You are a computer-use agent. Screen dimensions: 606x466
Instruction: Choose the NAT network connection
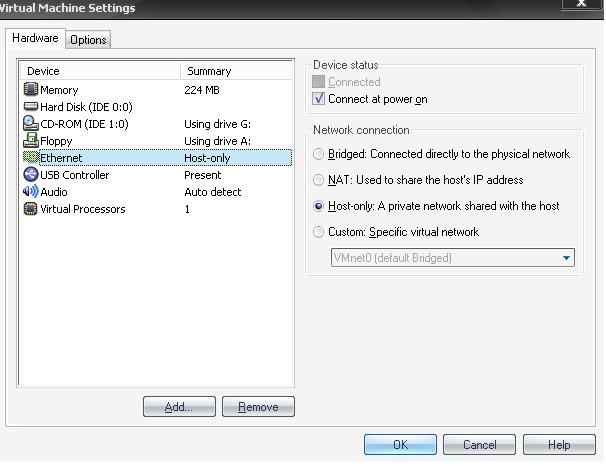319,181
